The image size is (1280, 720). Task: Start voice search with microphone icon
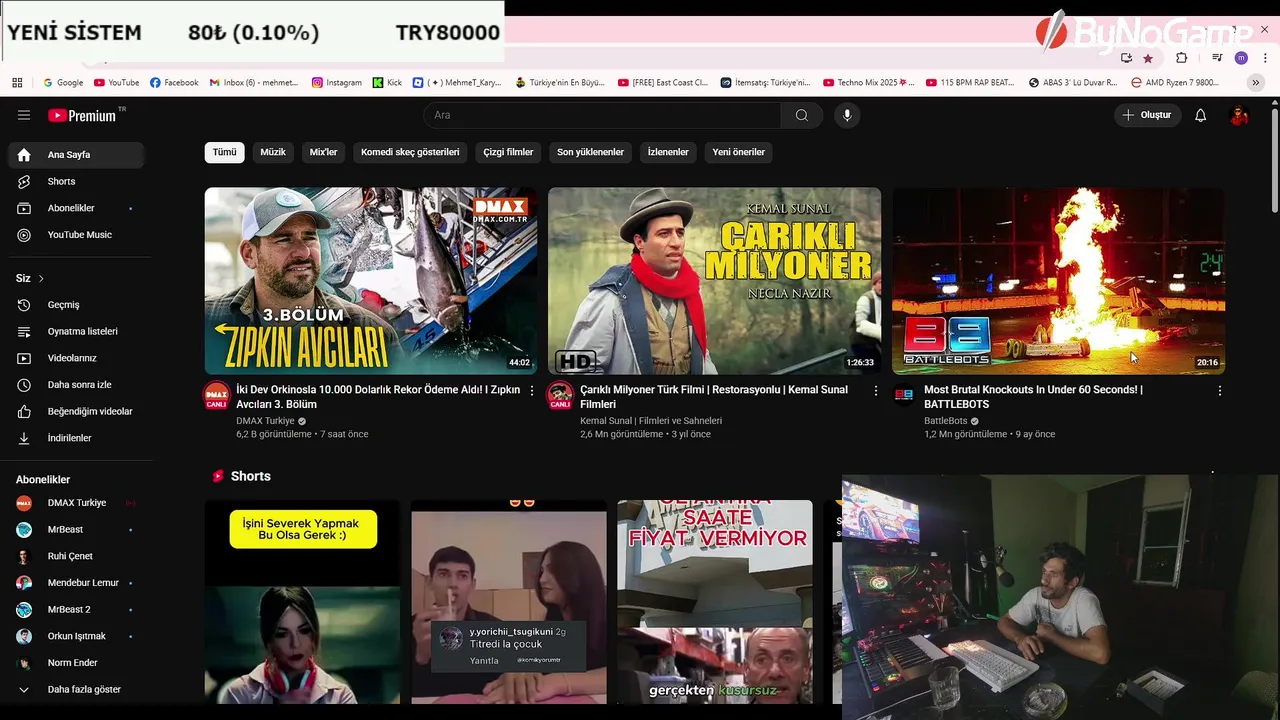pyautogui.click(x=847, y=115)
